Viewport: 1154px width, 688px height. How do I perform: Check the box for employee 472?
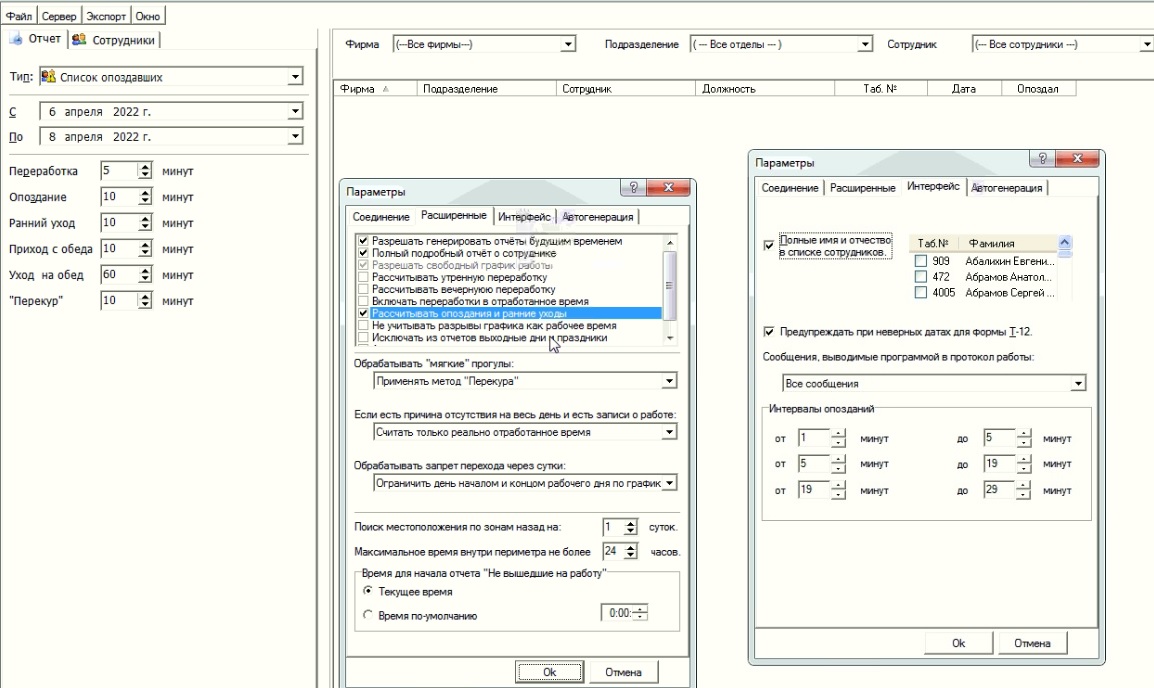coord(921,277)
